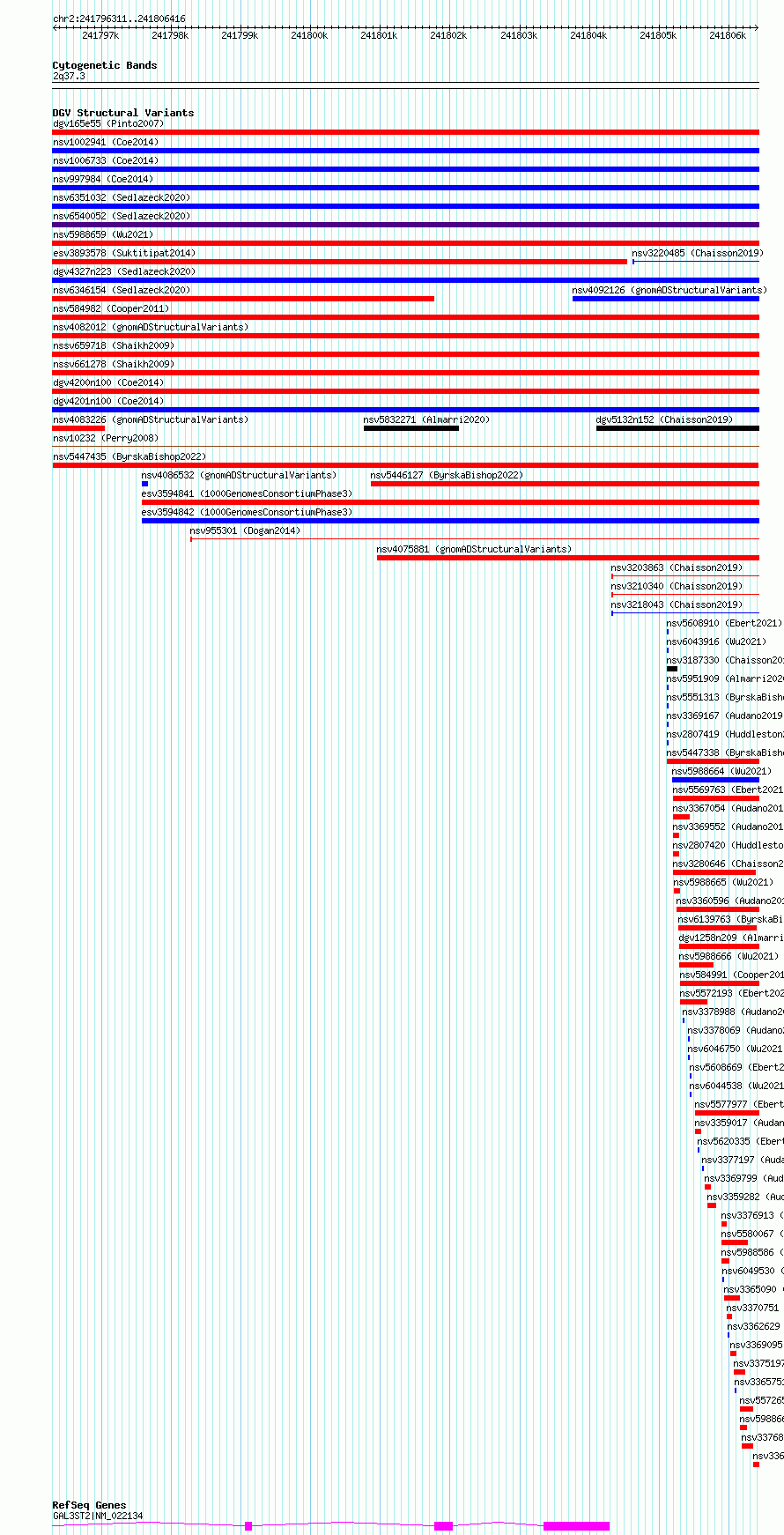The width and height of the screenshot is (784, 1535).
Task: Click the small blue nsv4086532 feature box
Action: click(144, 484)
